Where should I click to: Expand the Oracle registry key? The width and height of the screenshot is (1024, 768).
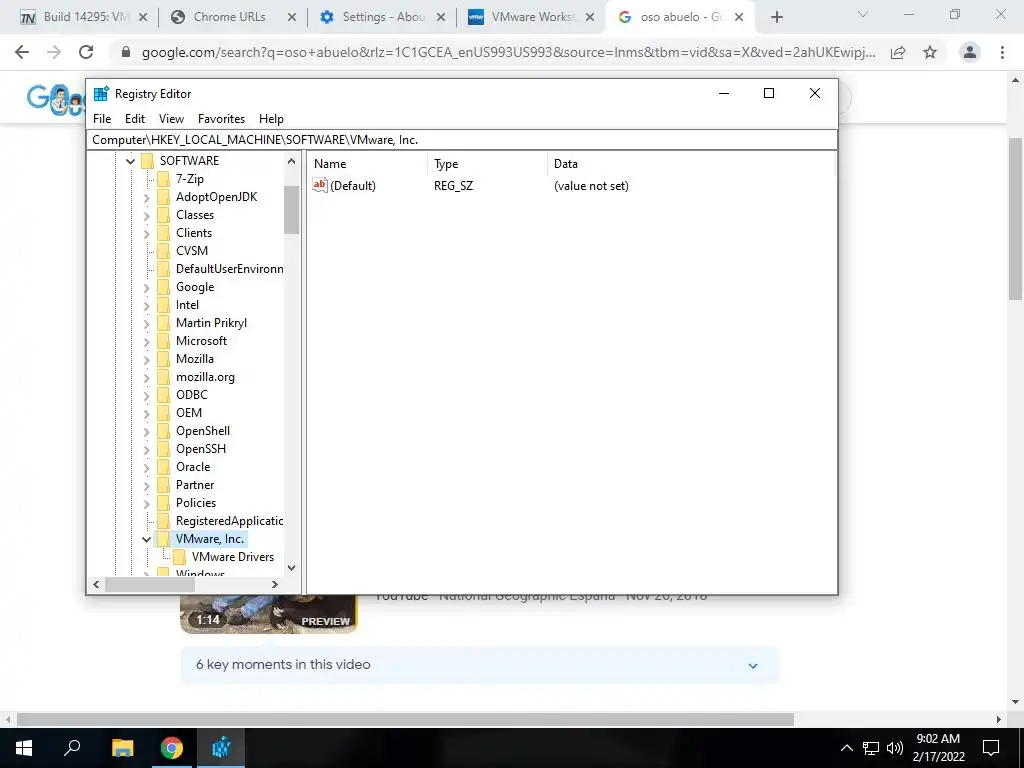point(146,468)
